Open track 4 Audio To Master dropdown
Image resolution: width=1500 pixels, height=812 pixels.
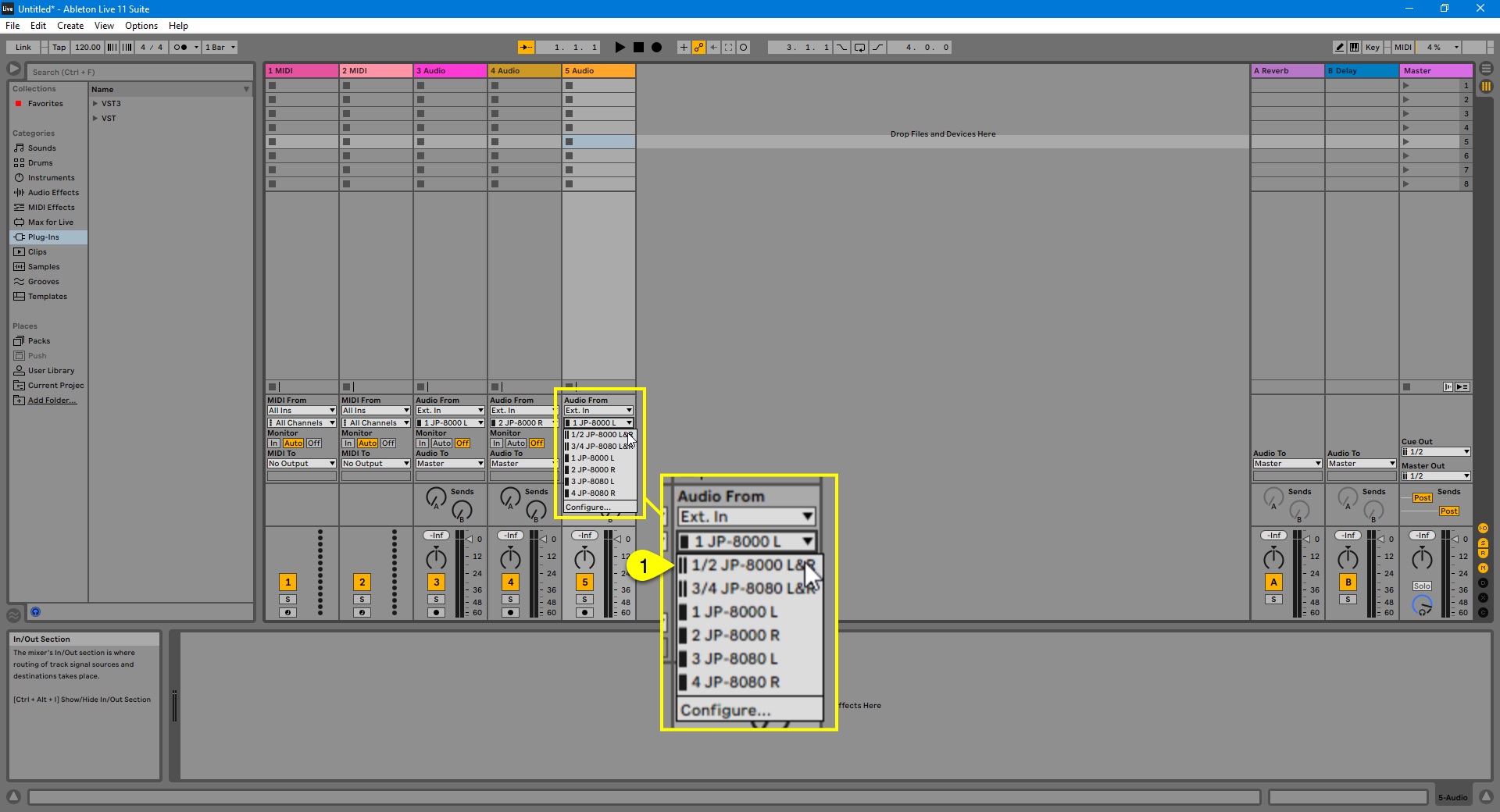[524, 464]
